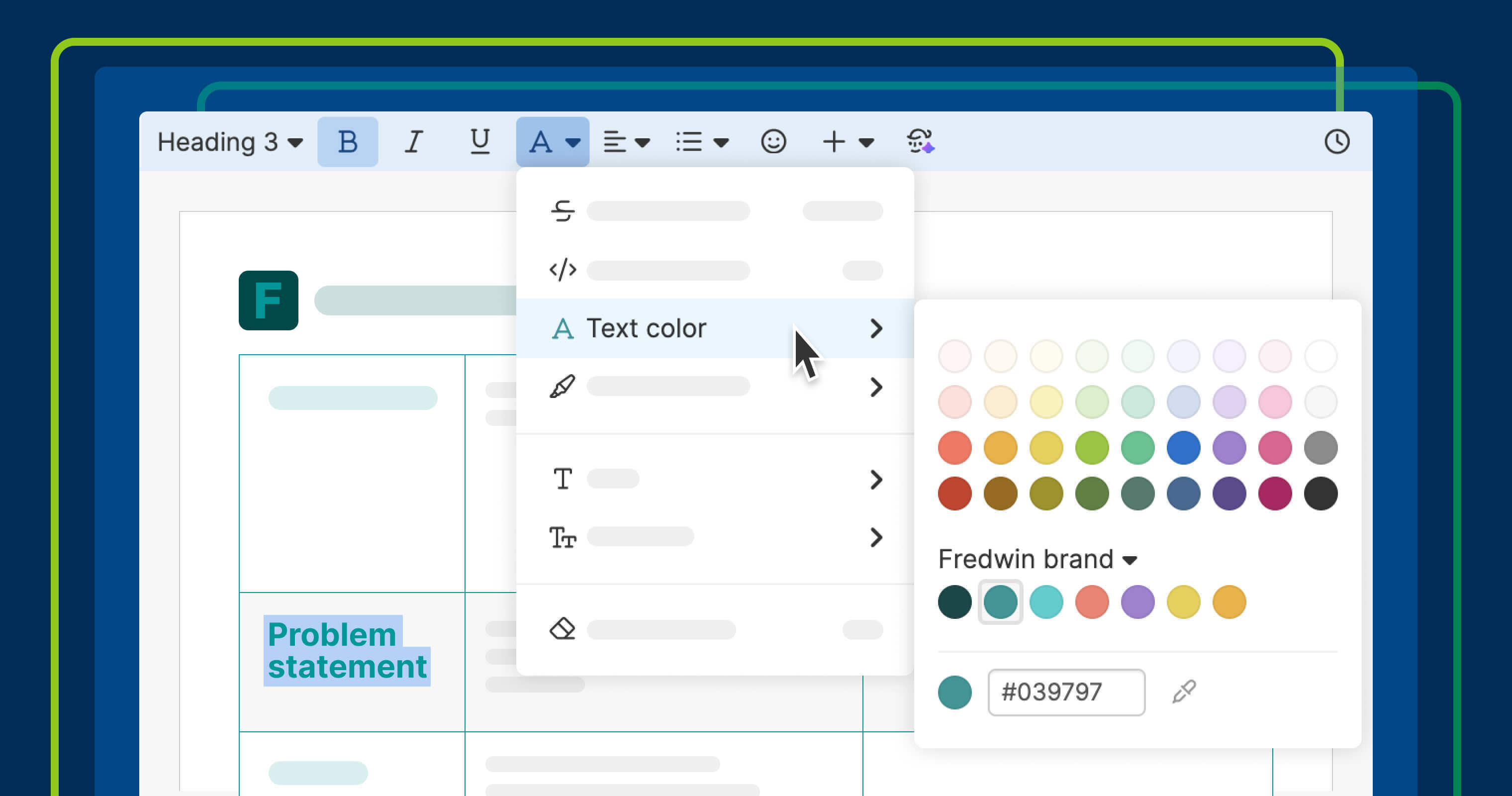Select dark teal Fredwin brand swatch
The image size is (1512, 796).
click(954, 601)
